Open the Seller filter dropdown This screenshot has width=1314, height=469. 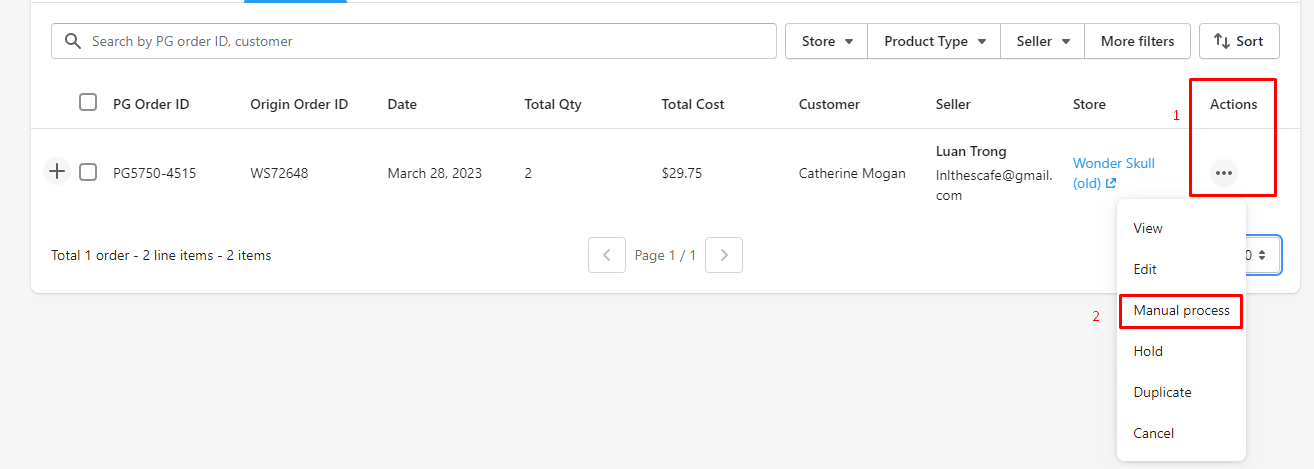click(x=1043, y=41)
